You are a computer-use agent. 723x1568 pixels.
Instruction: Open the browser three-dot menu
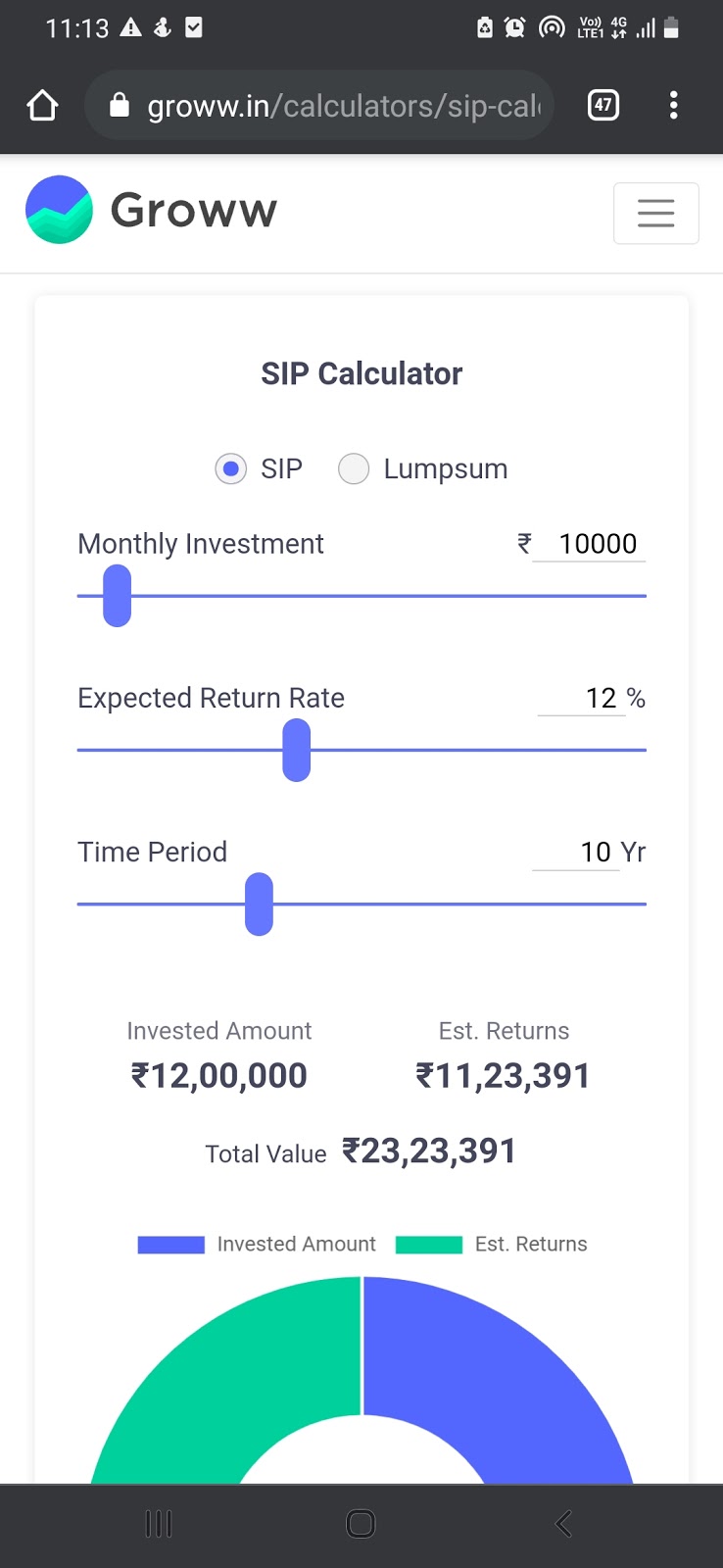coord(673,105)
